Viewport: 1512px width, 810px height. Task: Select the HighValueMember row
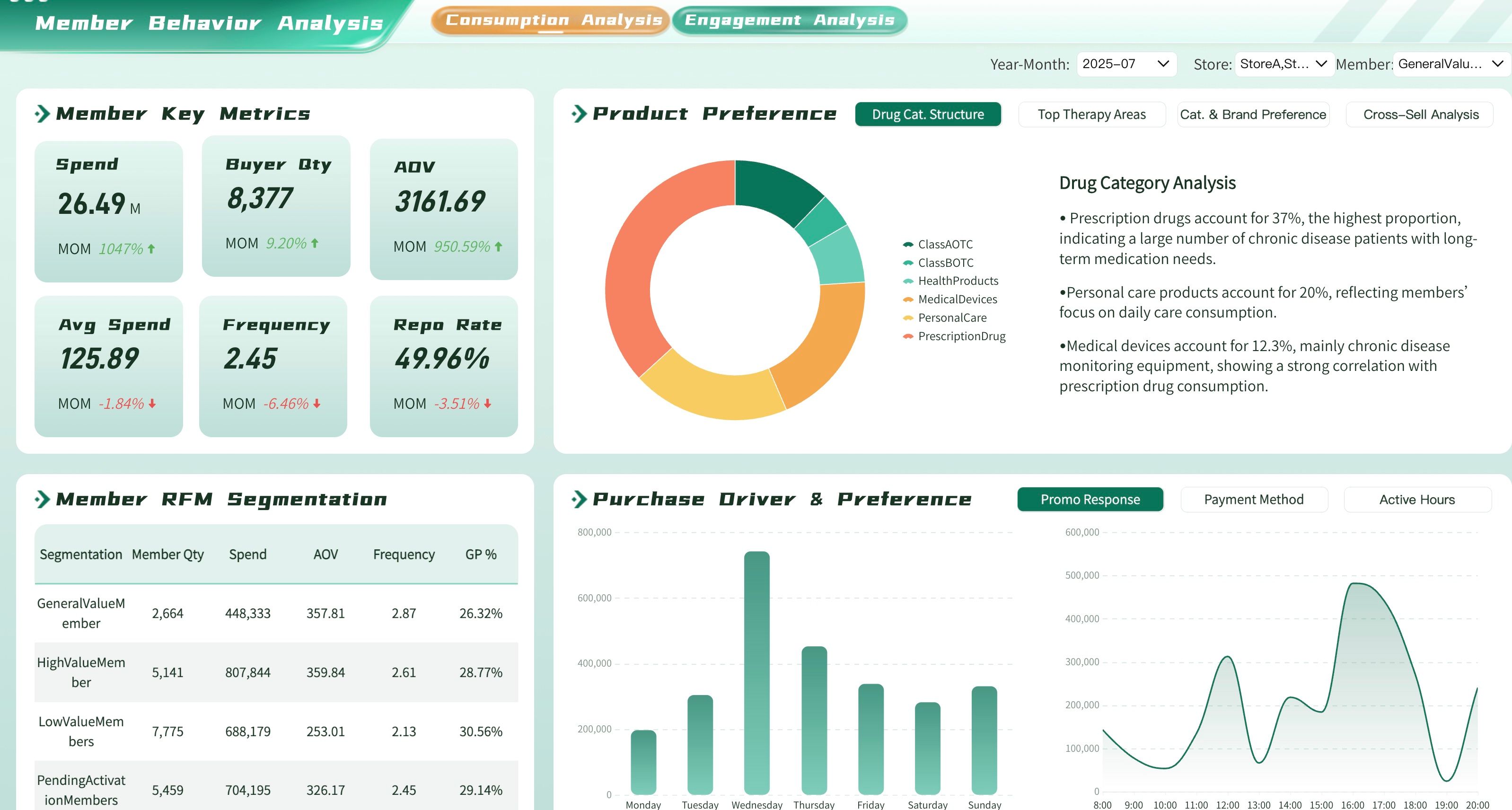click(x=276, y=672)
